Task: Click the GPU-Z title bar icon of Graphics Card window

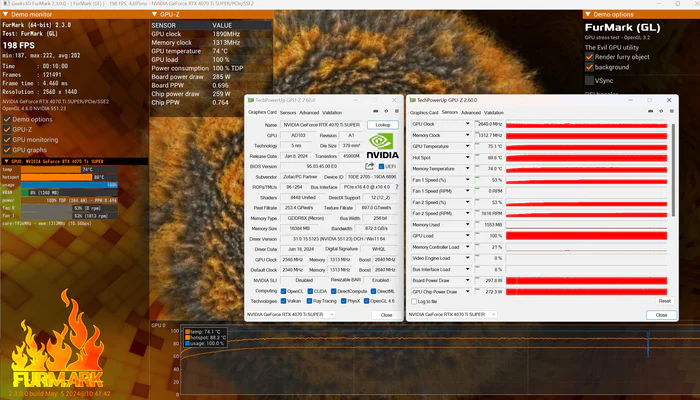Action: pos(251,100)
